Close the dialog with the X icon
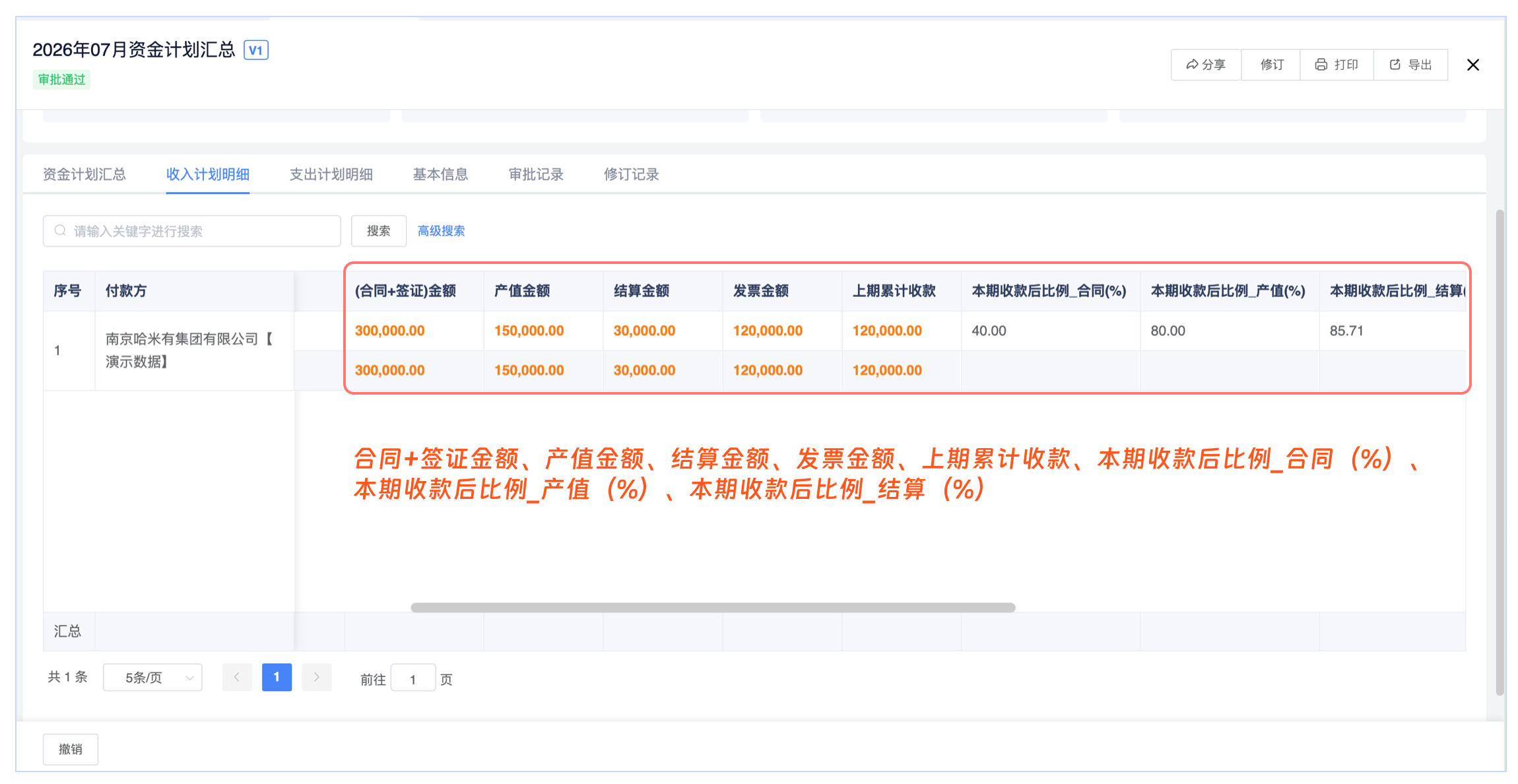Image resolution: width=1518 pixels, height=784 pixels. (1472, 65)
